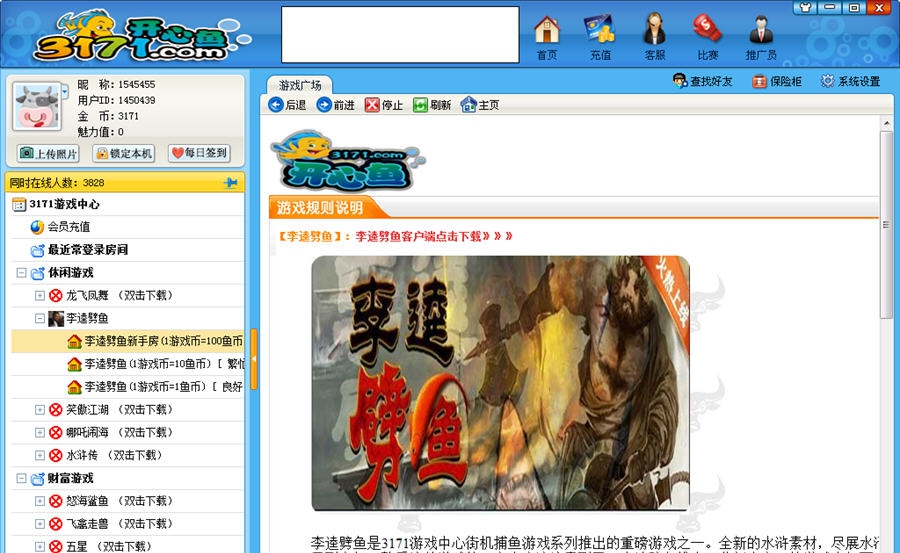This screenshot has height=553, width=900.
Task: Expand the 飞禽走兽 game node
Action: [40, 524]
